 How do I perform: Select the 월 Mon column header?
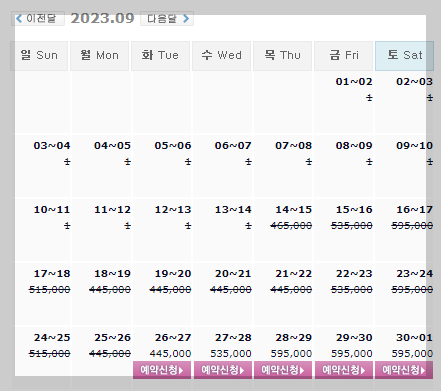point(99,56)
